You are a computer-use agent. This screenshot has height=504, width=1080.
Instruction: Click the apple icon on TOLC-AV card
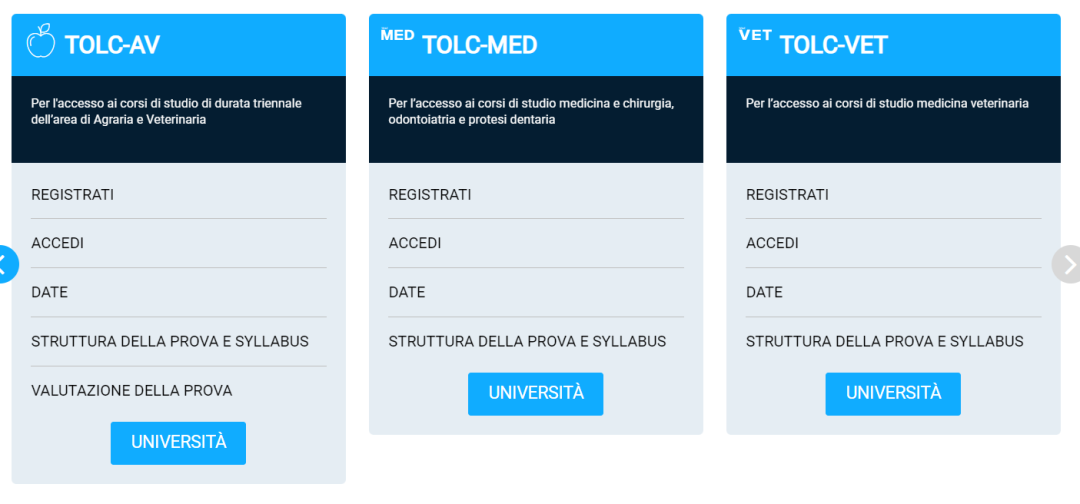pyautogui.click(x=40, y=41)
